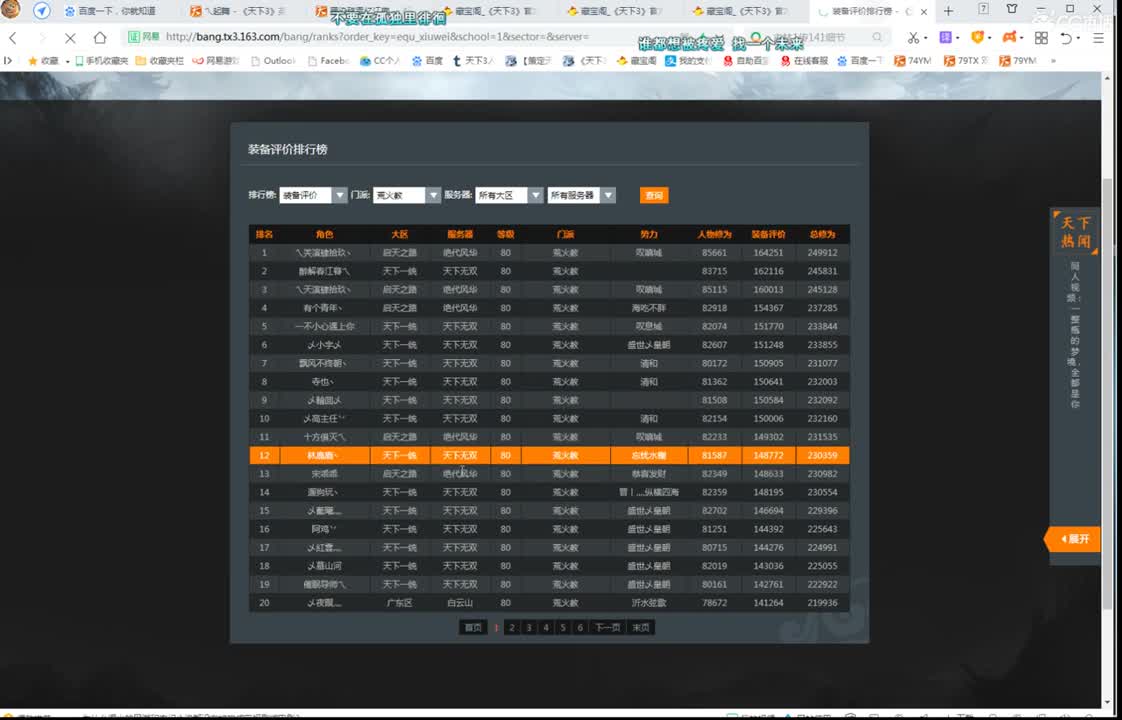Select the highlighted rank 12 row
Image resolution: width=1122 pixels, height=720 pixels.
point(549,455)
